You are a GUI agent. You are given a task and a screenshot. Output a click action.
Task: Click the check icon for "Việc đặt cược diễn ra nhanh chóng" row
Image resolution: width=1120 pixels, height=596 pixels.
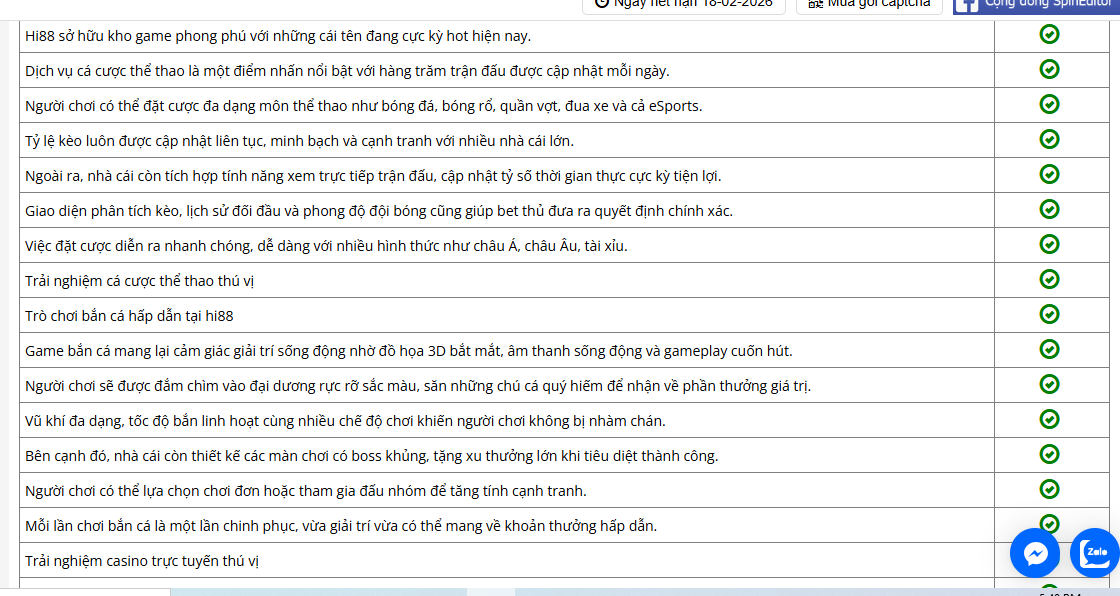pyautogui.click(x=1049, y=244)
